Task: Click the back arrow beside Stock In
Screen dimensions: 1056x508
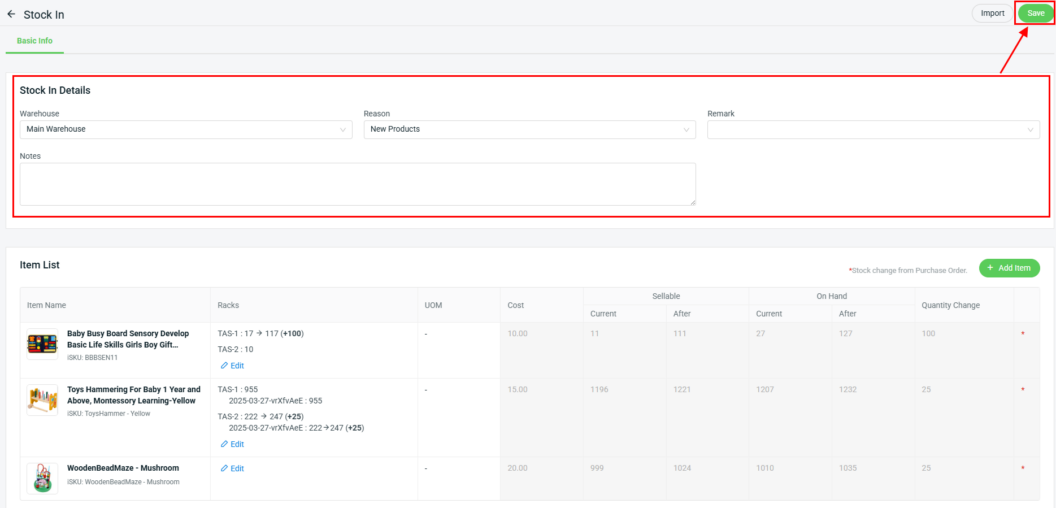Action: pyautogui.click(x=11, y=14)
